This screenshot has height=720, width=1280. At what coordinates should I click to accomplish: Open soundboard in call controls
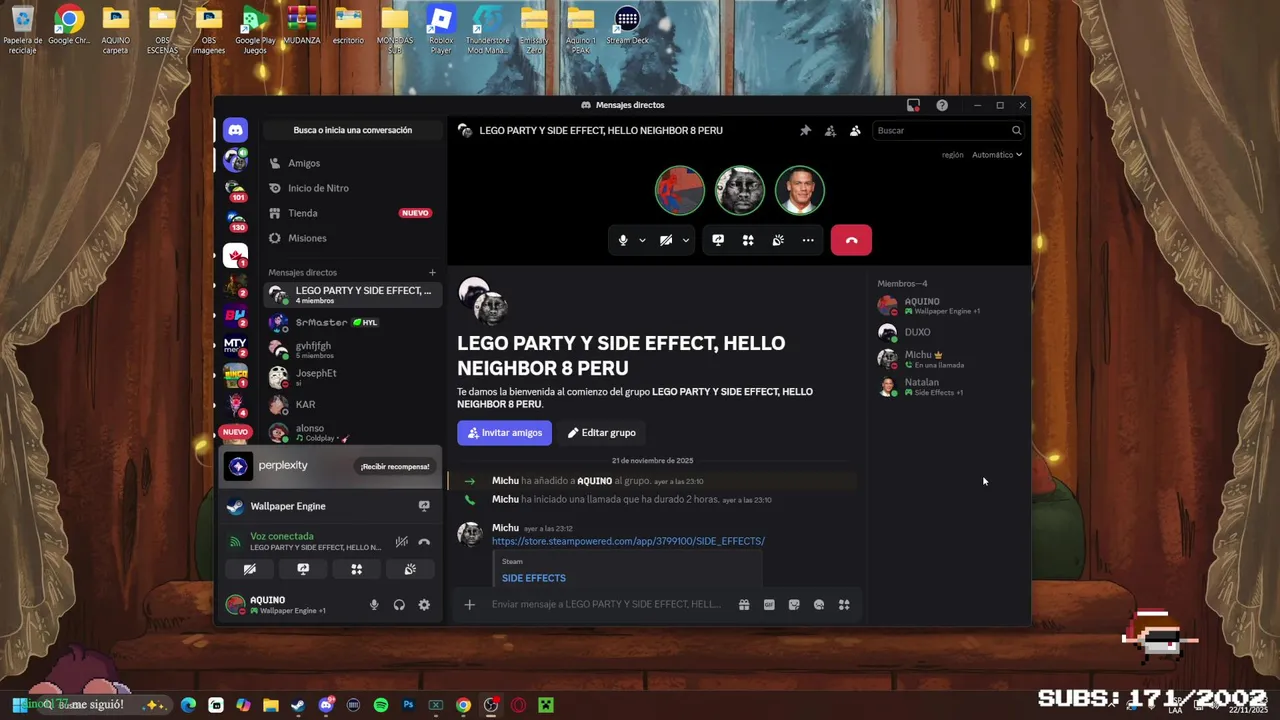[x=778, y=240]
